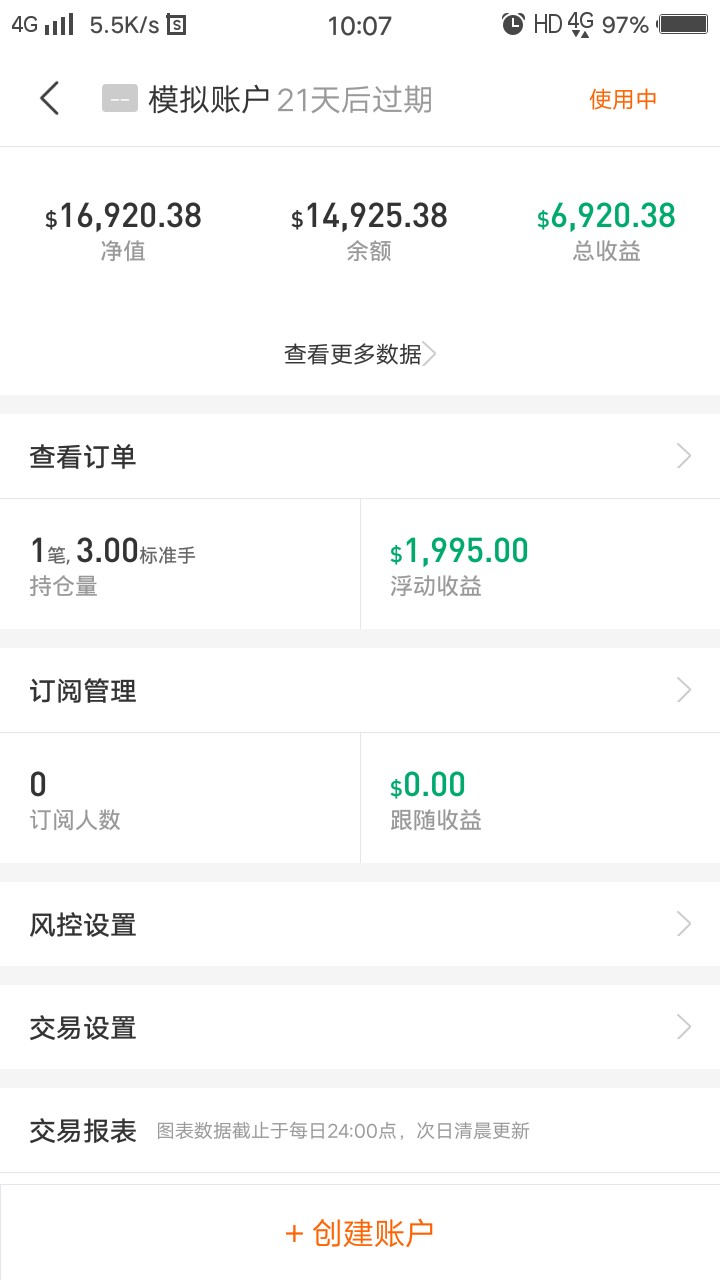Tap the $1,995.00 浮动收益 value
The height and width of the screenshot is (1280, 720).
tap(459, 551)
